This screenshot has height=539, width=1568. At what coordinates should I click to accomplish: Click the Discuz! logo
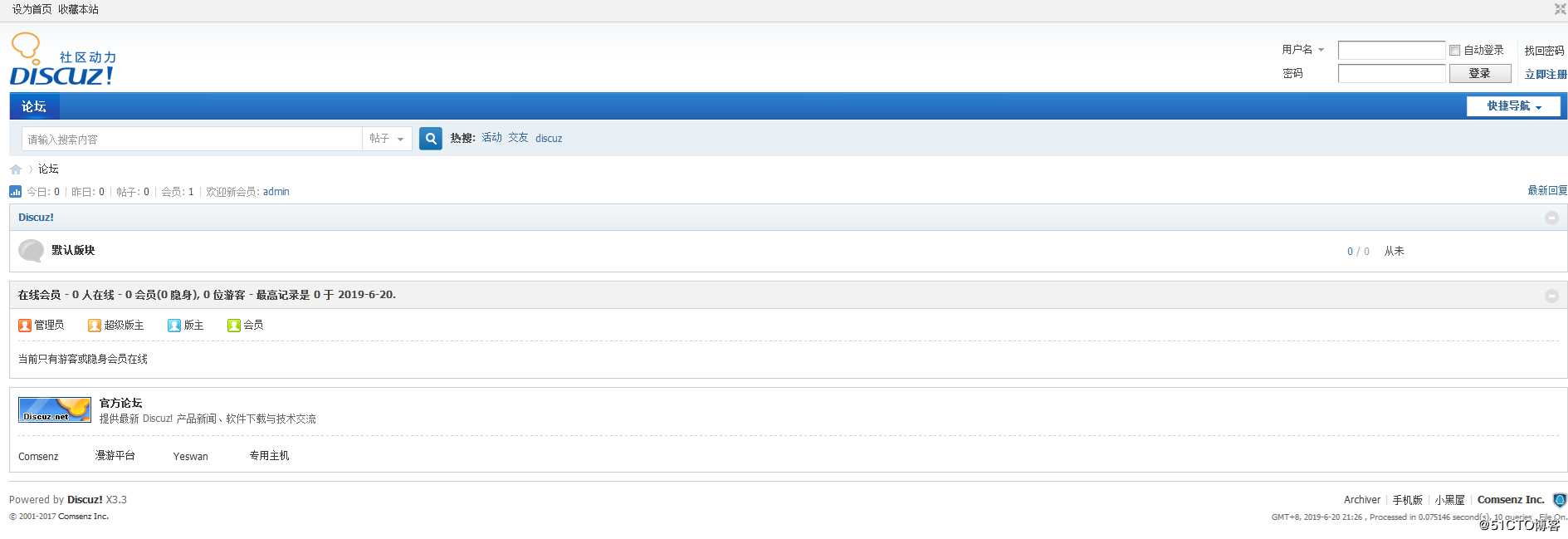(x=62, y=59)
